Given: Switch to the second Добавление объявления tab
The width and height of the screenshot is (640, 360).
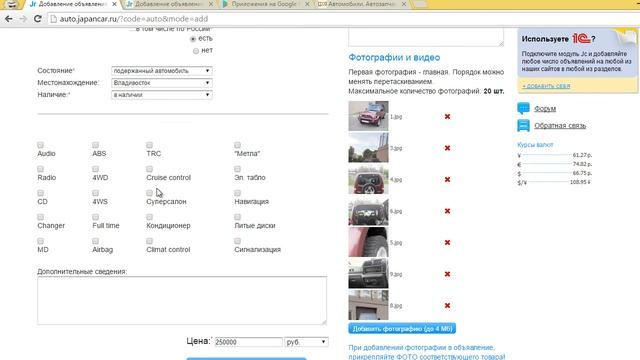Looking at the screenshot, I should coord(168,4).
